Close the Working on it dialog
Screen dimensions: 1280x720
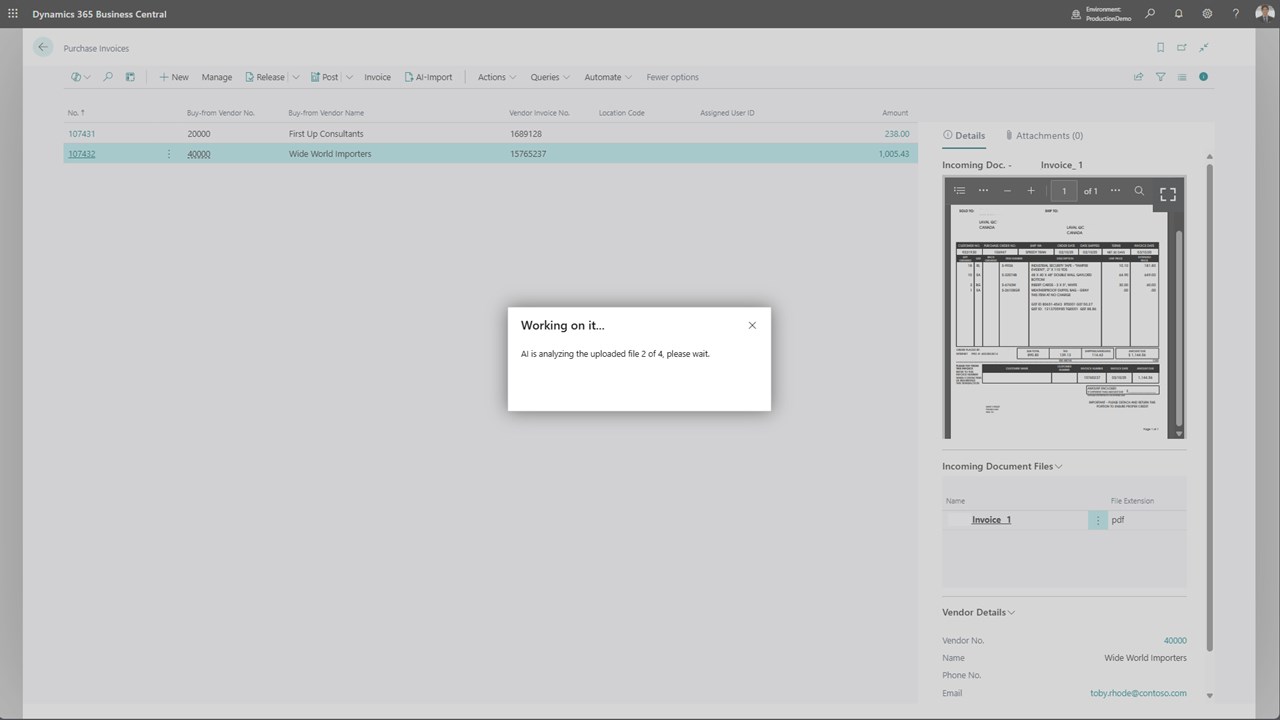[x=752, y=325]
